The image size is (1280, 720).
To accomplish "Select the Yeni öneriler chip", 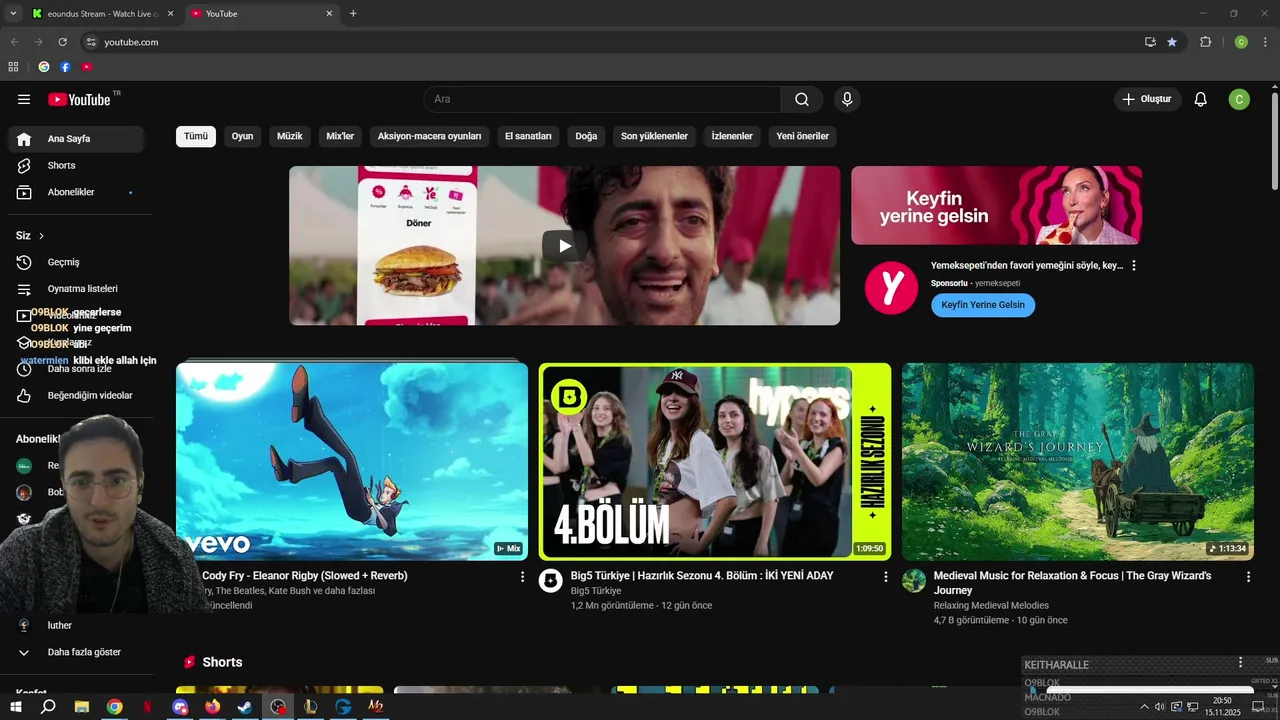I will [x=803, y=136].
